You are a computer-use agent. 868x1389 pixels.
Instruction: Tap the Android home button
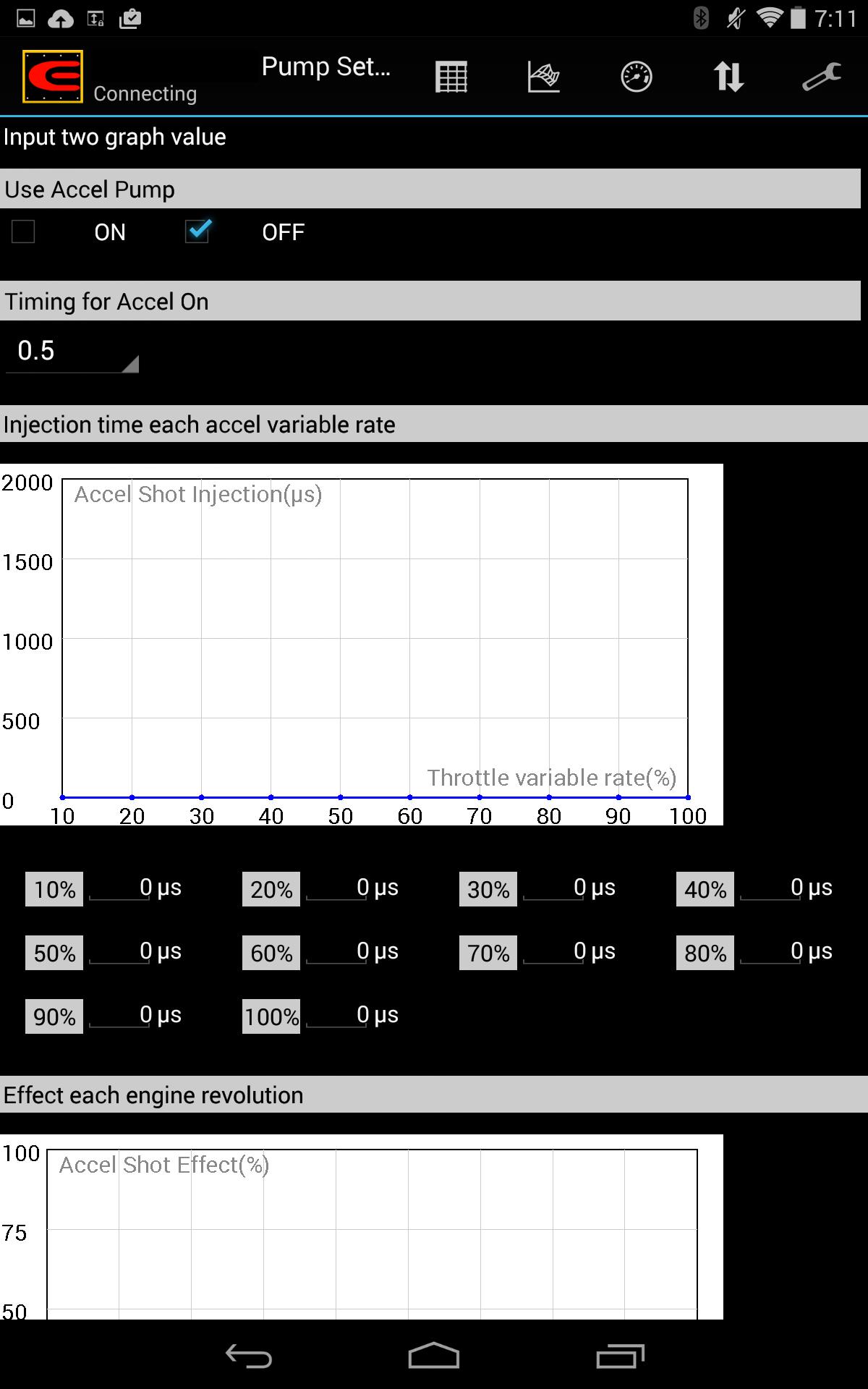434,1356
